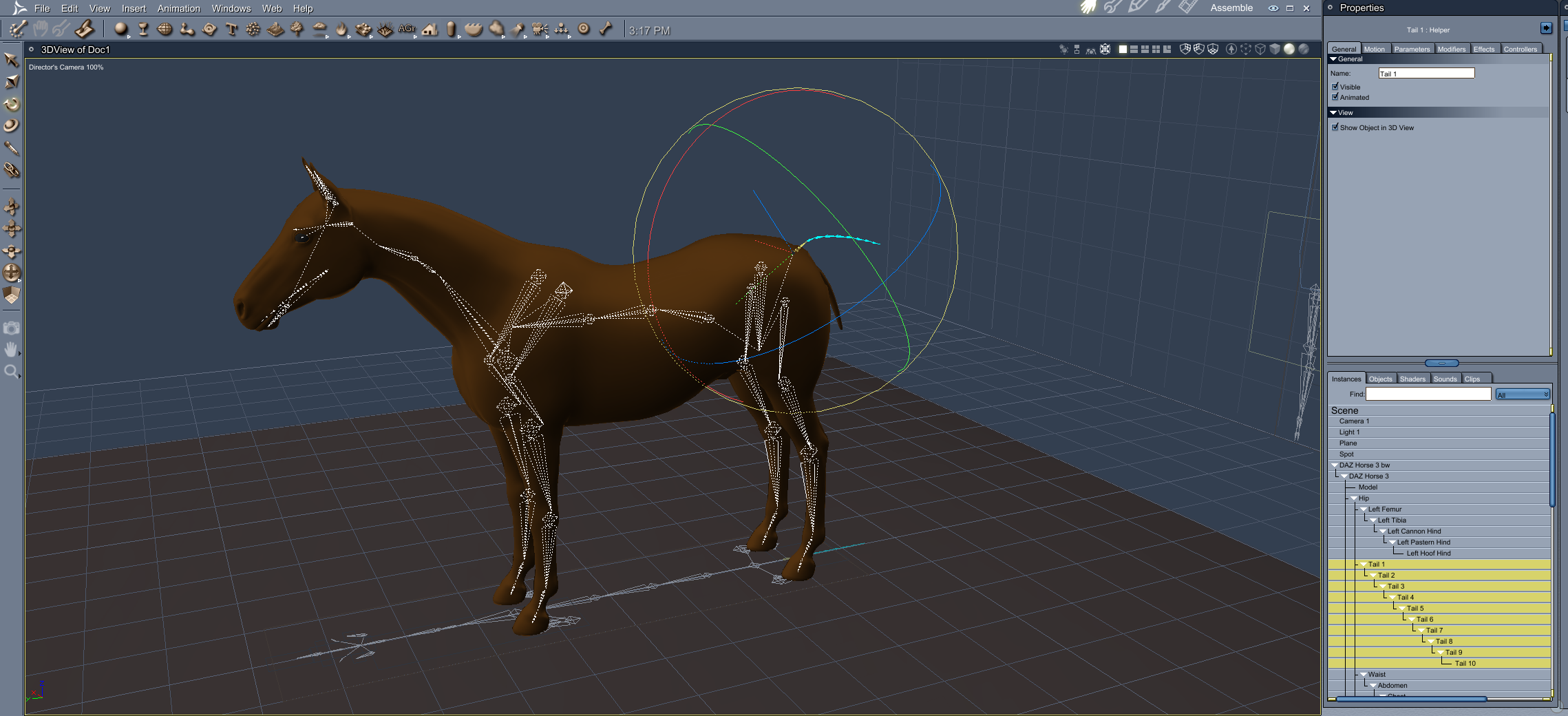Switch to the four-pane view layout

point(1156,50)
